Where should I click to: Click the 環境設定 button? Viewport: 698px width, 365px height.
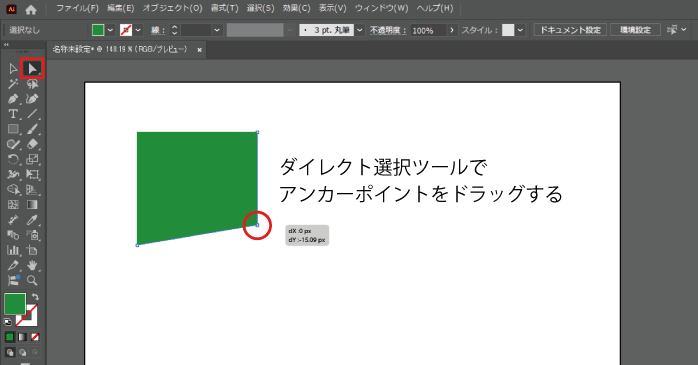635,30
